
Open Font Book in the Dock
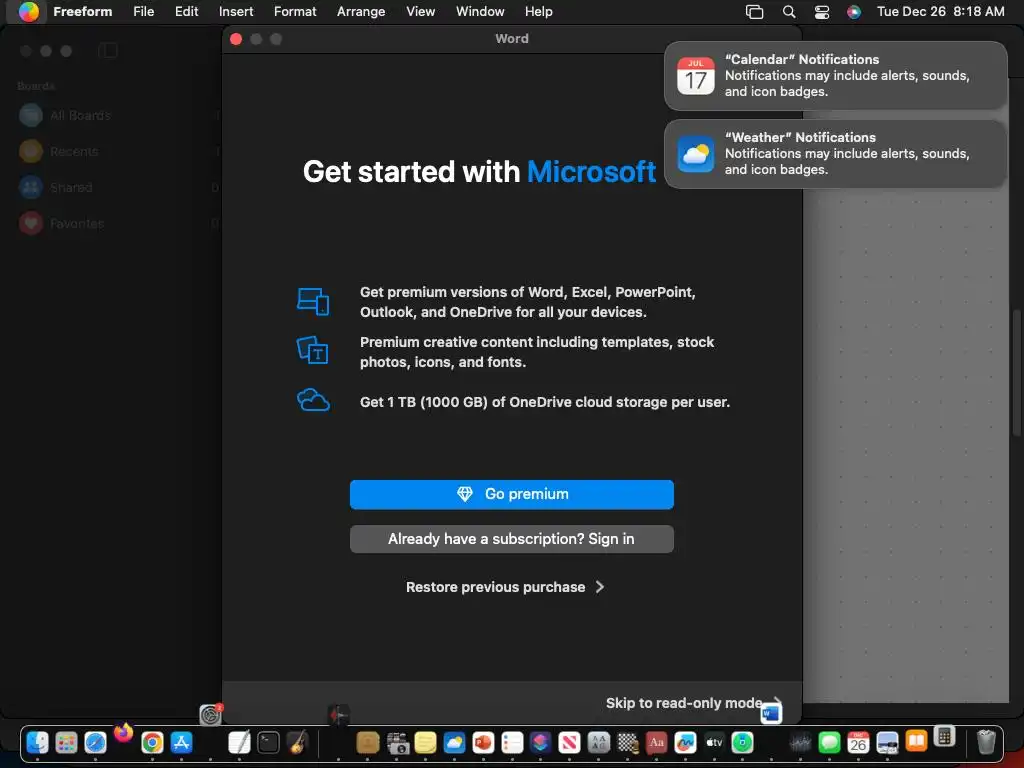click(x=598, y=743)
